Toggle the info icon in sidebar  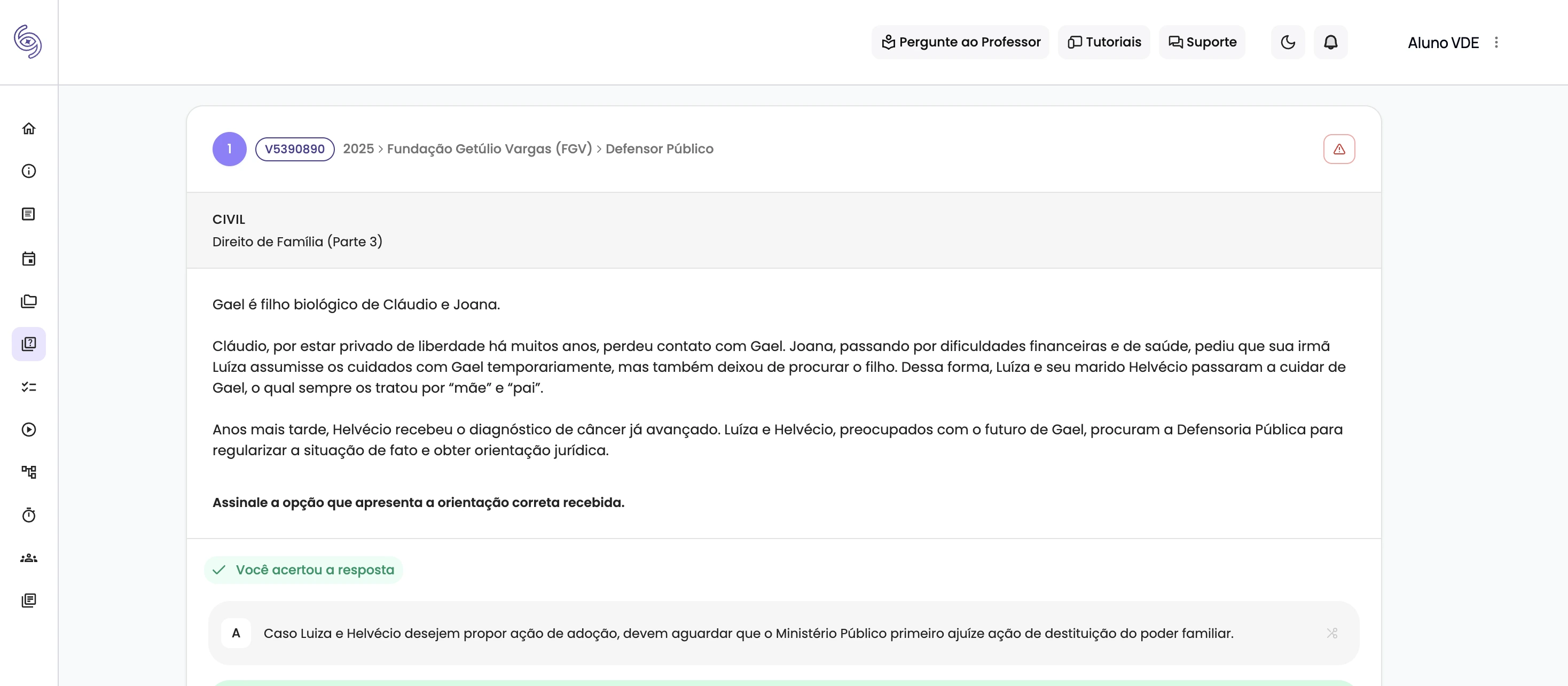[29, 171]
